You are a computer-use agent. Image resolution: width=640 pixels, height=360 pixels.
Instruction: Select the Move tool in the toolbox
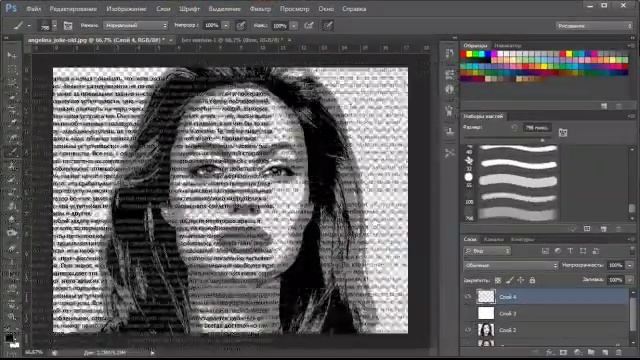12,55
